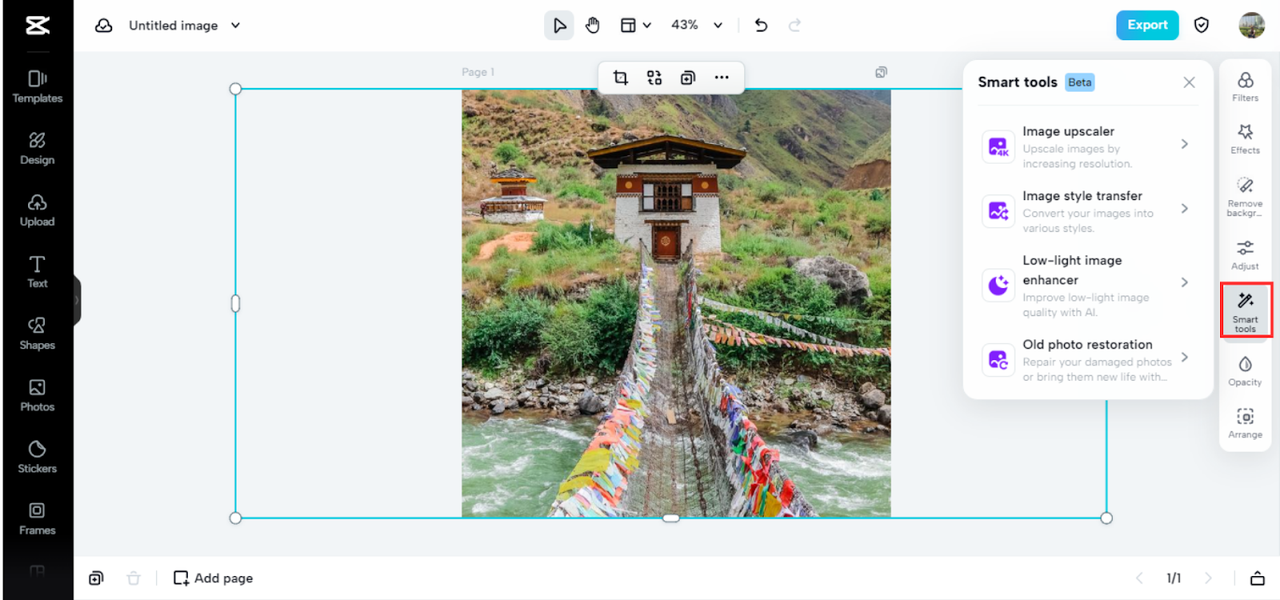The height and width of the screenshot is (600, 1280).
Task: Open the more options ellipsis menu
Action: 722,77
